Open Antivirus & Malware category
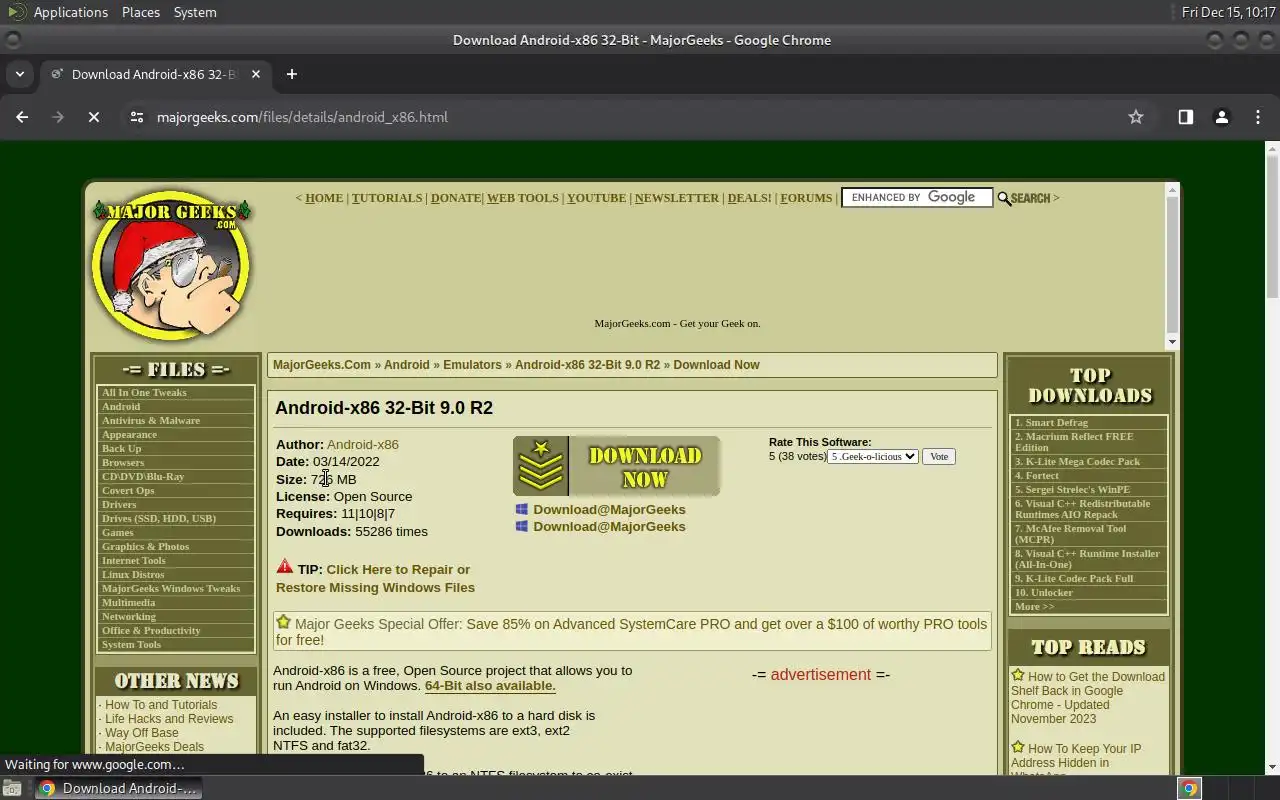The image size is (1280, 800). click(151, 421)
